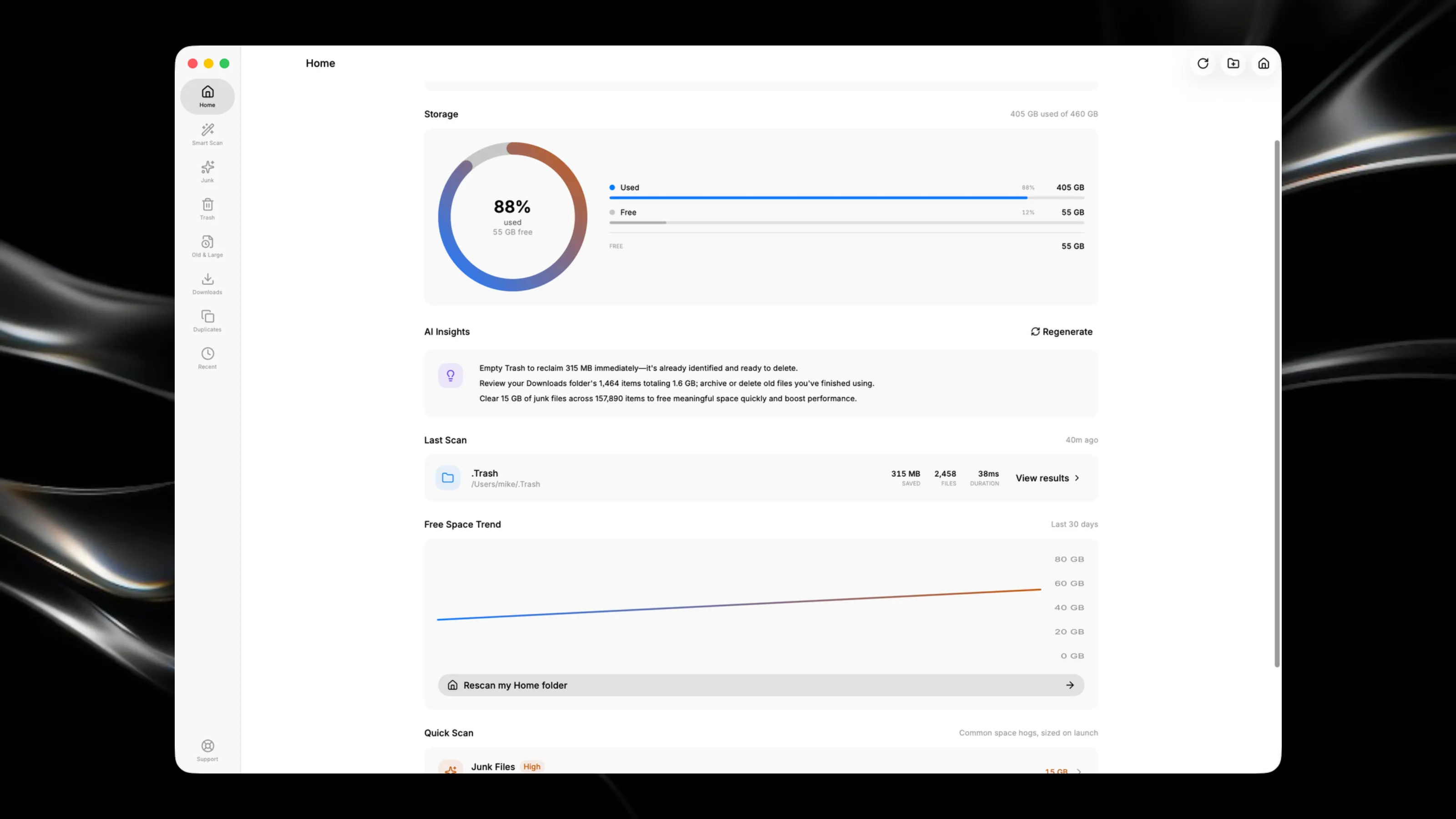Click the 'Empty Trash to reclaim 315 MB' insight
1456x819 pixels.
tap(638, 368)
